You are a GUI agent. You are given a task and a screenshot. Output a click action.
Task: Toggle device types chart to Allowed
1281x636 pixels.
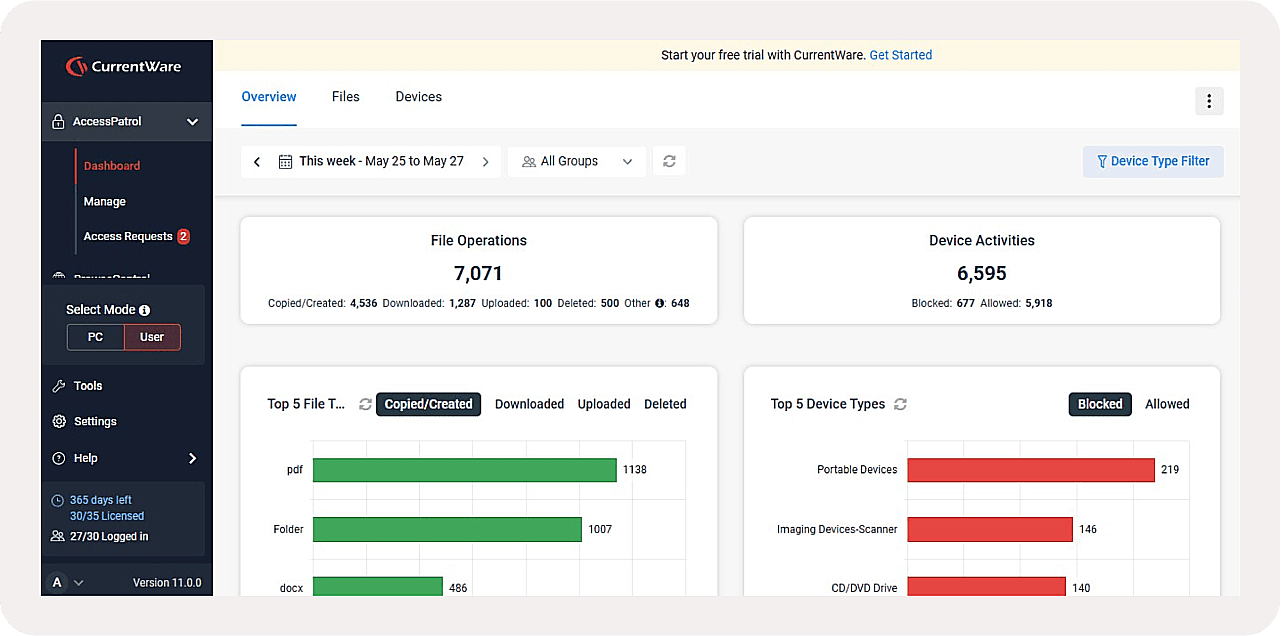coord(1167,404)
